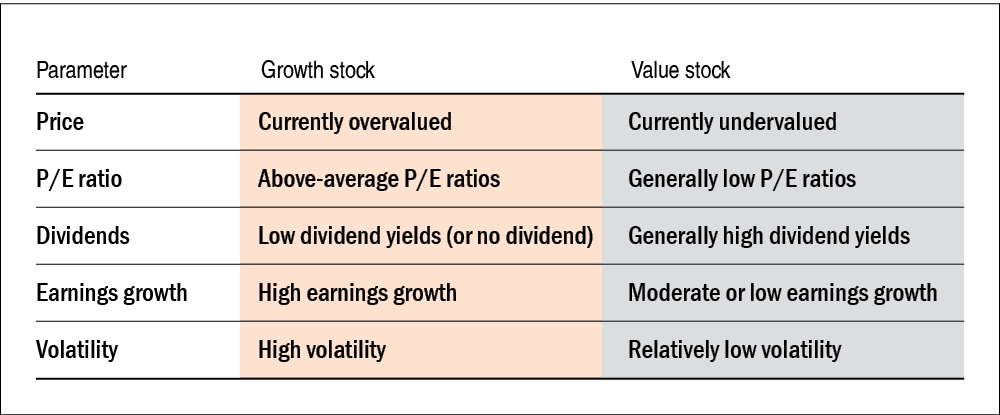This screenshot has height=415, width=1000.
Task: Select the 'Relatively low volatility' cell
Action: (735, 350)
